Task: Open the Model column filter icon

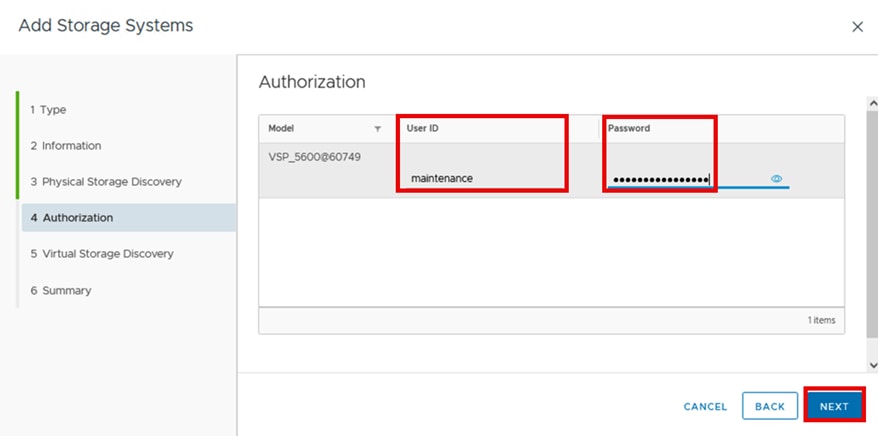Action: point(377,129)
